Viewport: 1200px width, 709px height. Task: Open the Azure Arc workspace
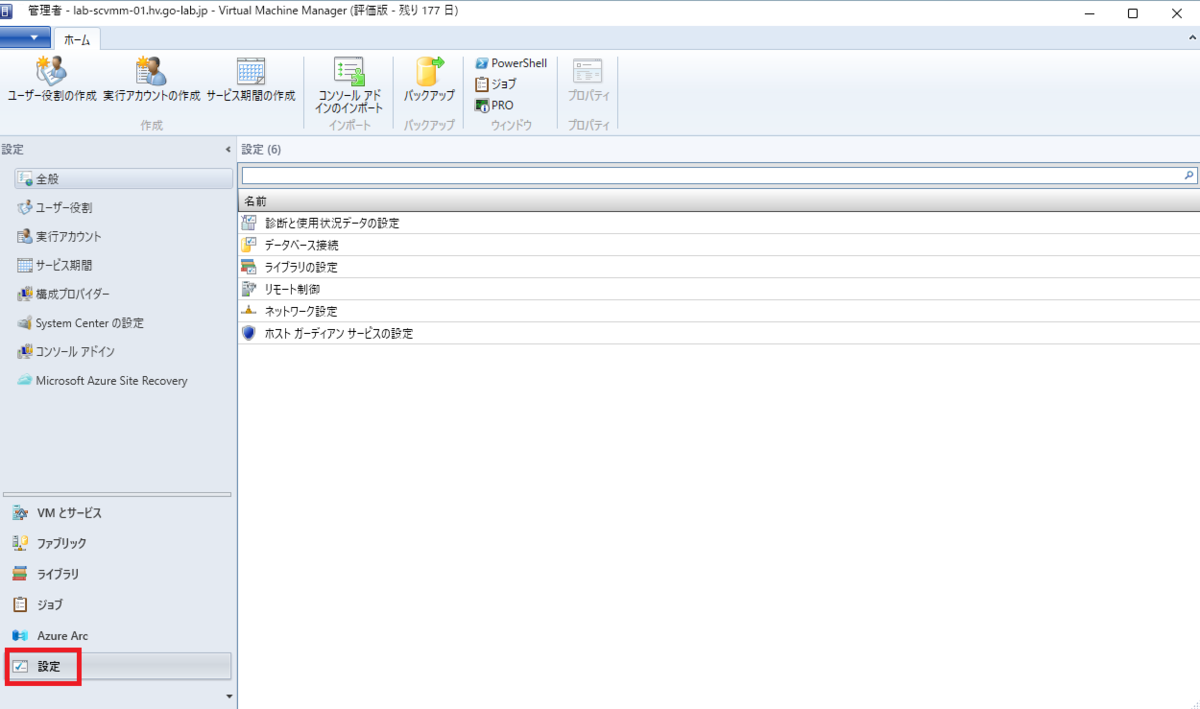[x=118, y=636]
